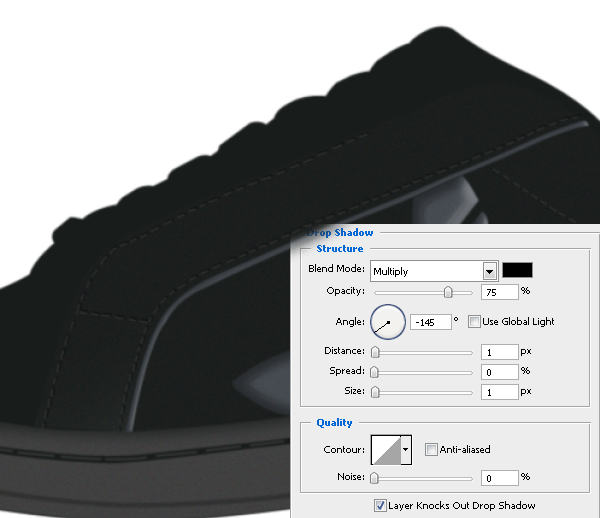Click the Angle field showing -145

(x=431, y=322)
